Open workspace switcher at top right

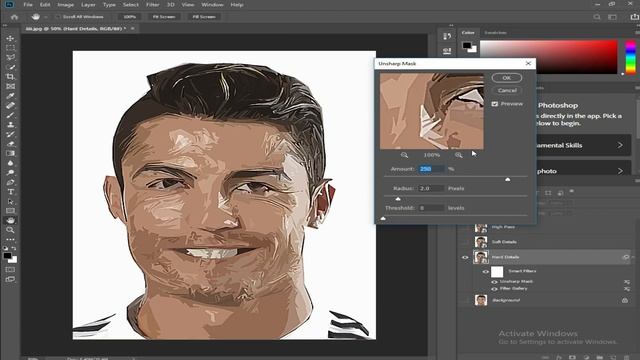click(612, 17)
